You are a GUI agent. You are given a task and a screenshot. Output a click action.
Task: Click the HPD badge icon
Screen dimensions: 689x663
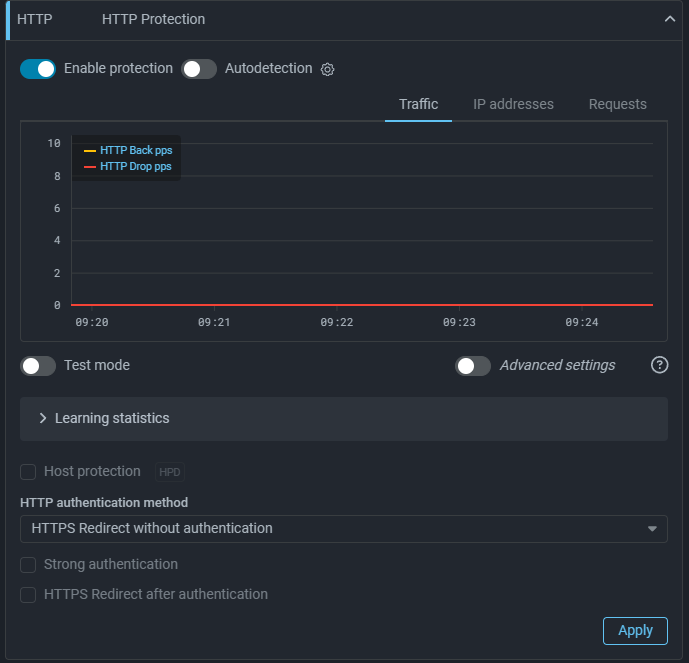[170, 472]
